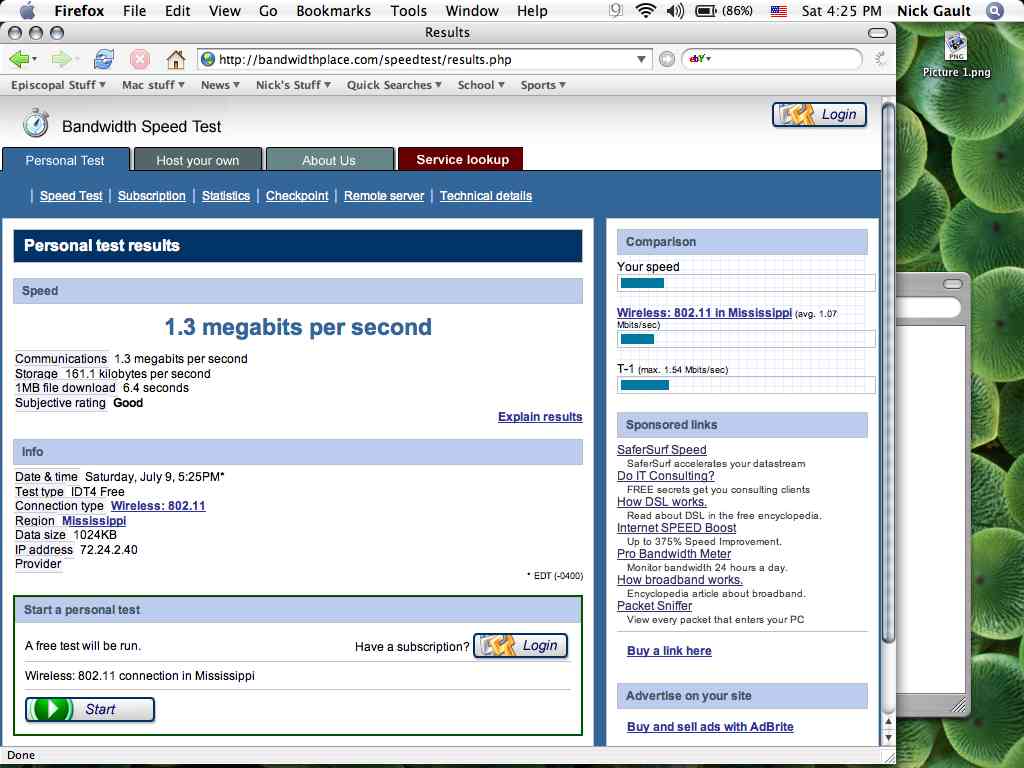Open the Remote server link

384,196
